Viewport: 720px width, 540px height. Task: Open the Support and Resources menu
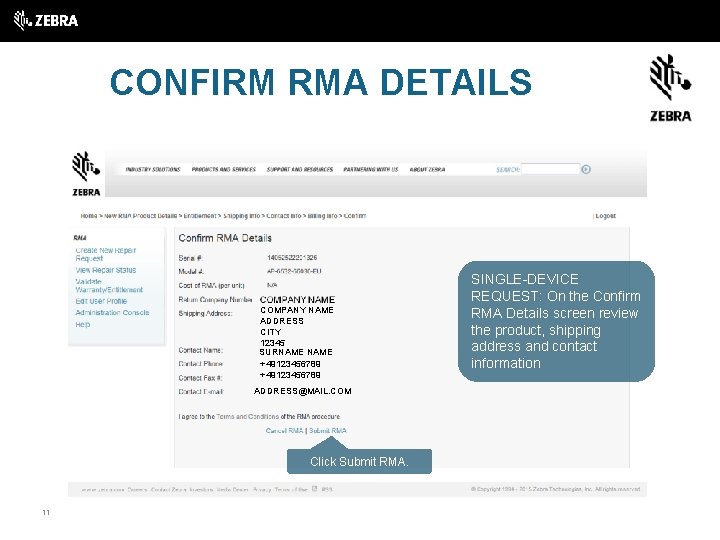click(x=300, y=169)
